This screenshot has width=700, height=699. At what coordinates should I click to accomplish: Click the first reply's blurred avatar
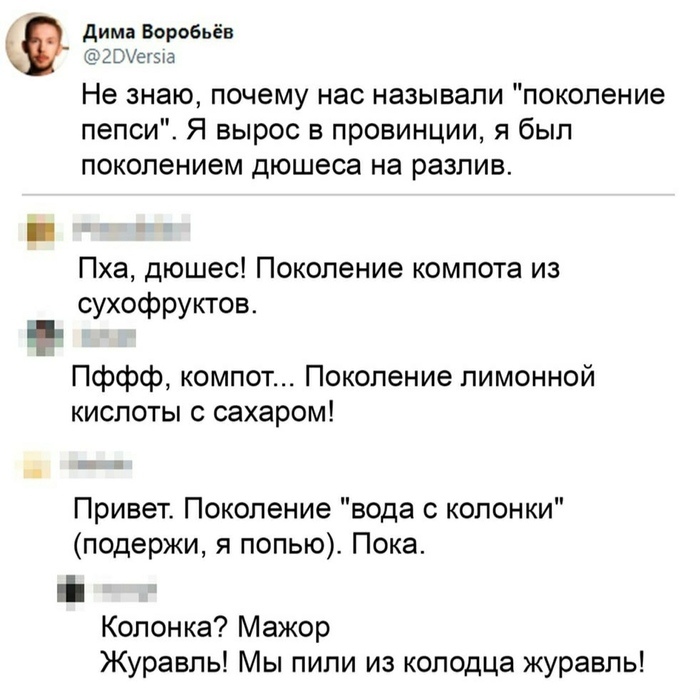pos(40,231)
